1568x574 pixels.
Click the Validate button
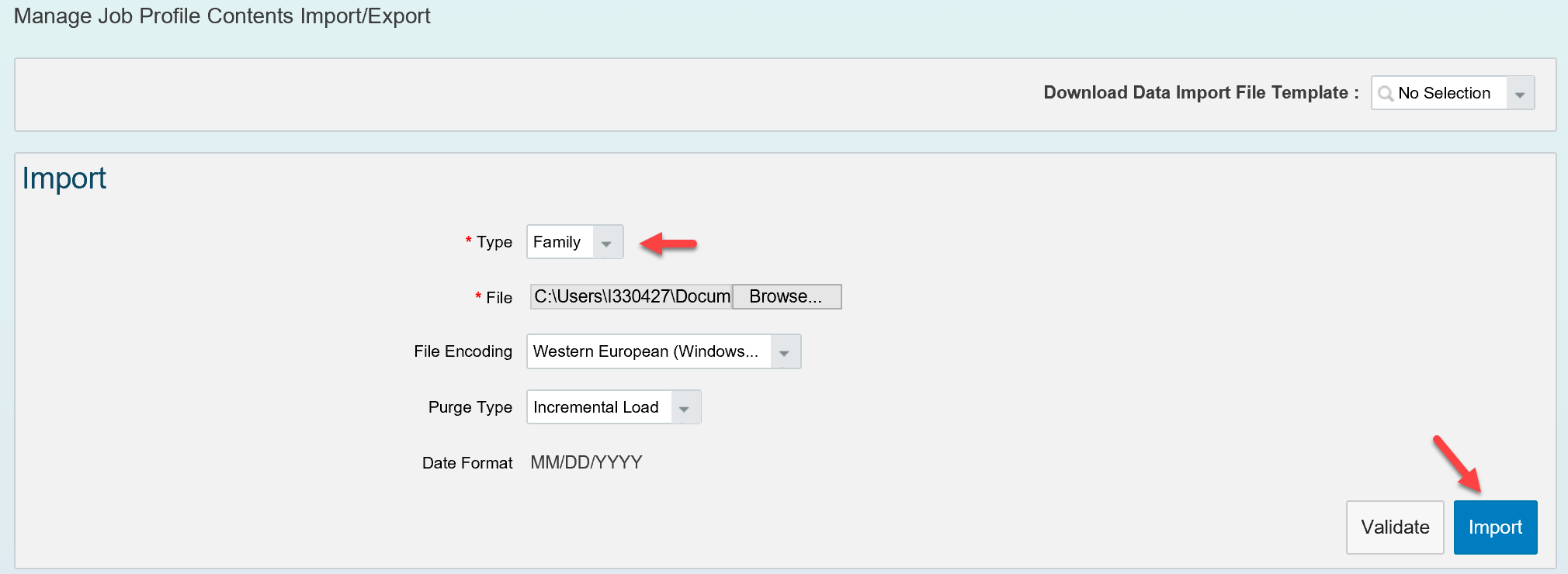[x=1395, y=527]
